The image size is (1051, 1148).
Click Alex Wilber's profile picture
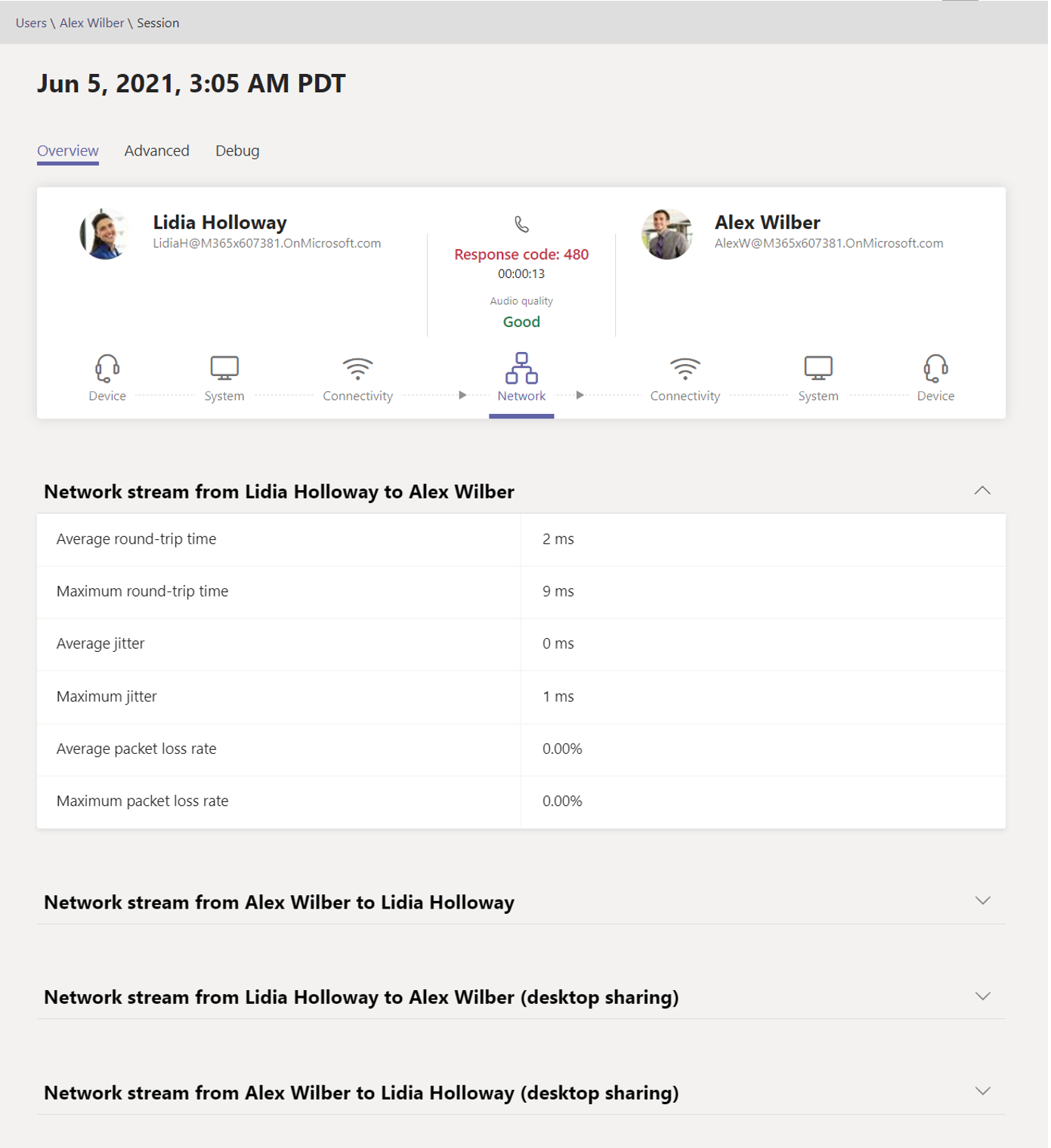pyautogui.click(x=668, y=233)
